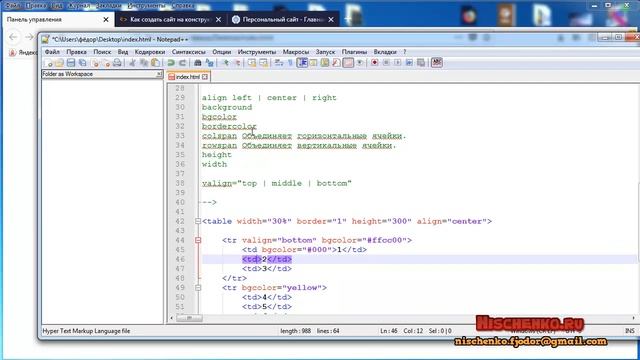The height and width of the screenshot is (360, 640).
Task: Open the Function List icon
Action: [x=336, y=63]
